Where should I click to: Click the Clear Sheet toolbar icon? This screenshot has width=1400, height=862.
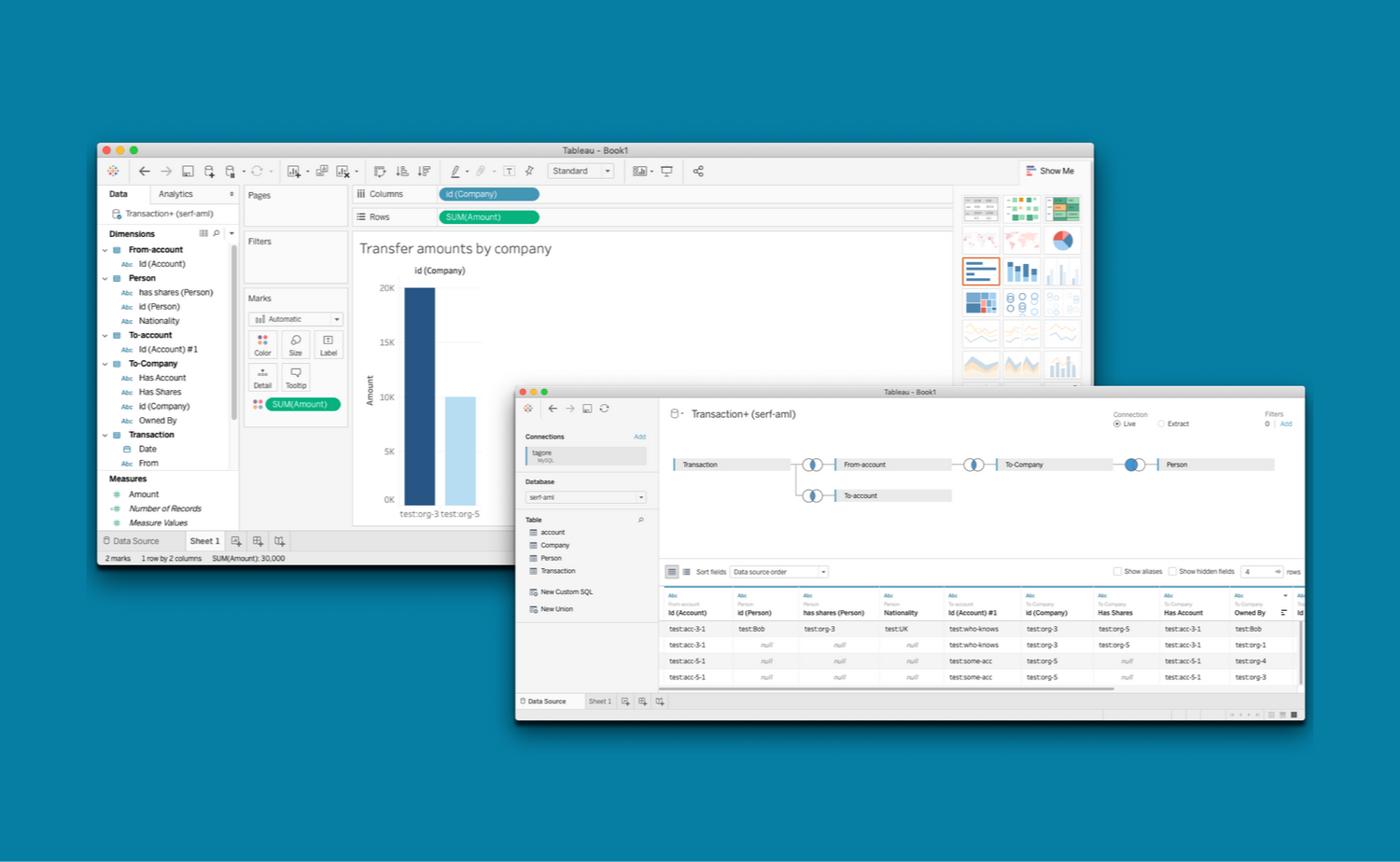click(x=343, y=172)
